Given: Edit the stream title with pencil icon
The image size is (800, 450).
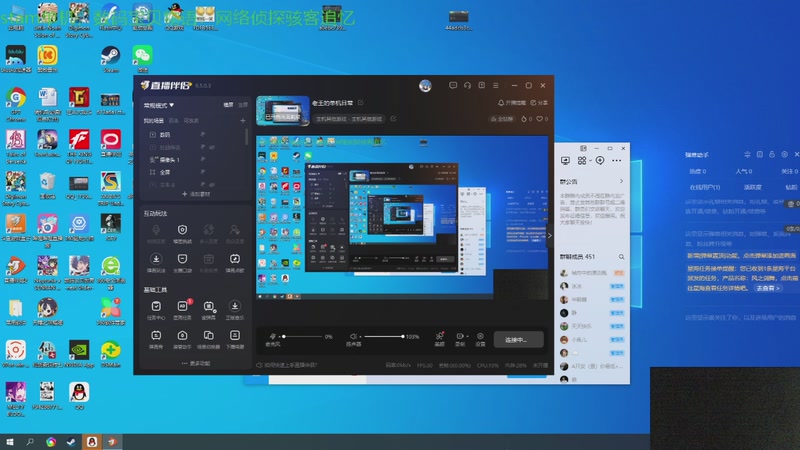Looking at the screenshot, I should pos(361,103).
